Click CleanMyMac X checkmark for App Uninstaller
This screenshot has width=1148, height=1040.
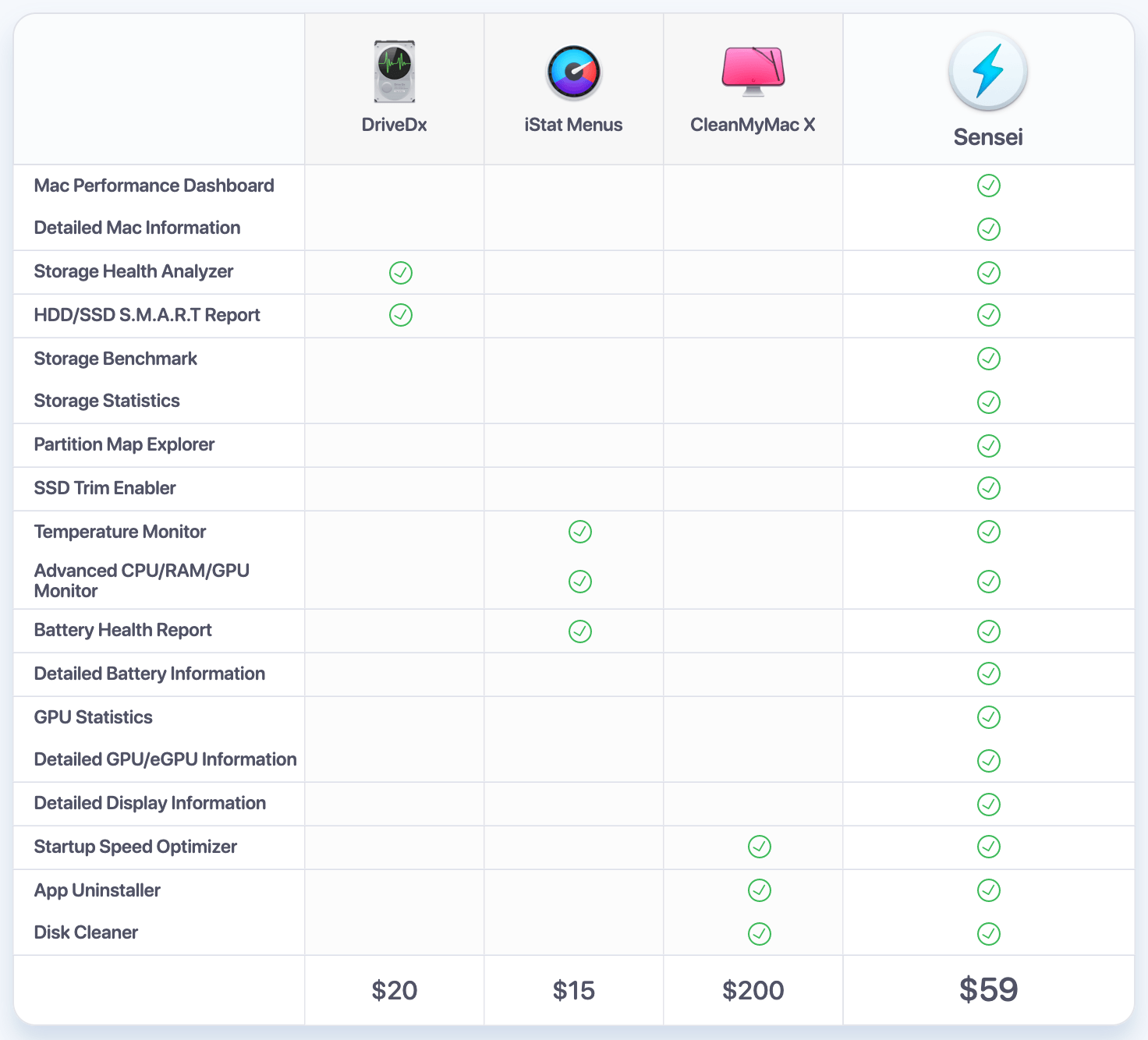[760, 890]
